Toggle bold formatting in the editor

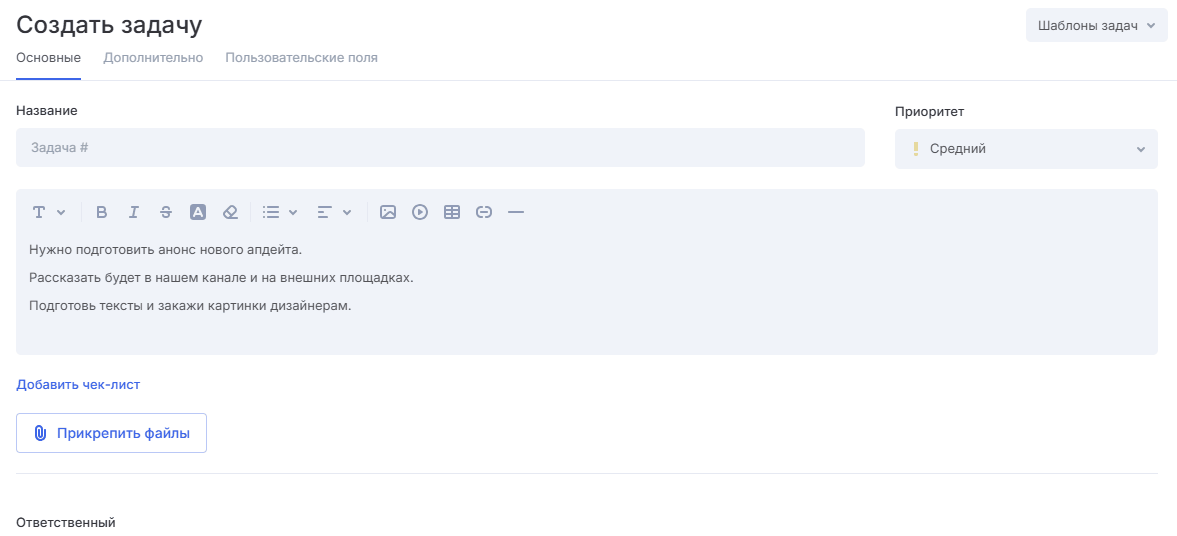pyautogui.click(x=102, y=212)
